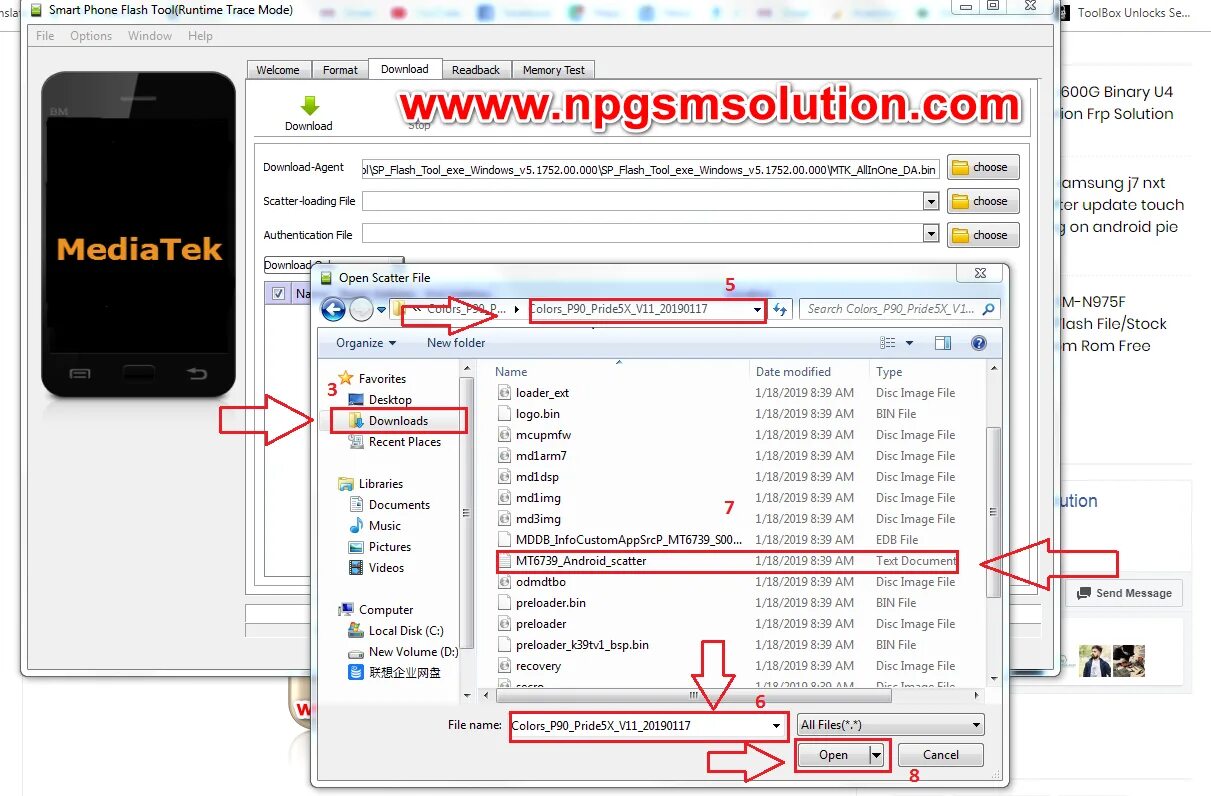The image size is (1211, 796).
Task: Toggle the checkbox in the partition table header
Action: click(279, 294)
